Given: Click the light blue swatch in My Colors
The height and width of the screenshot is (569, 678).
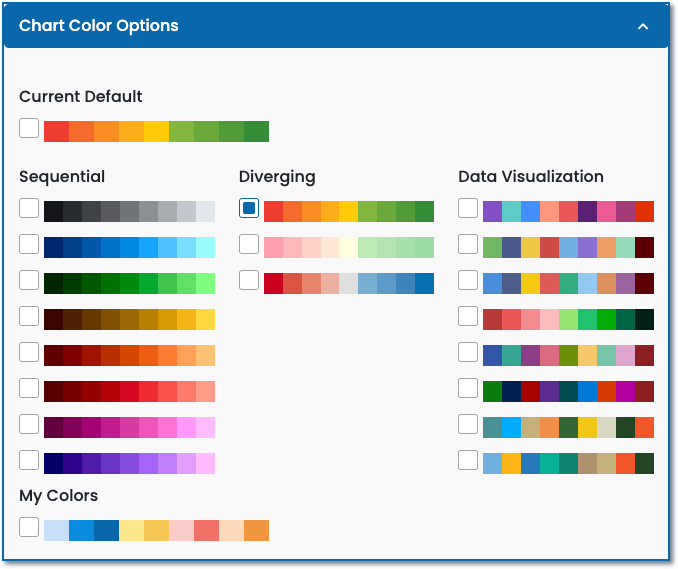Looking at the screenshot, I should click(x=56, y=530).
